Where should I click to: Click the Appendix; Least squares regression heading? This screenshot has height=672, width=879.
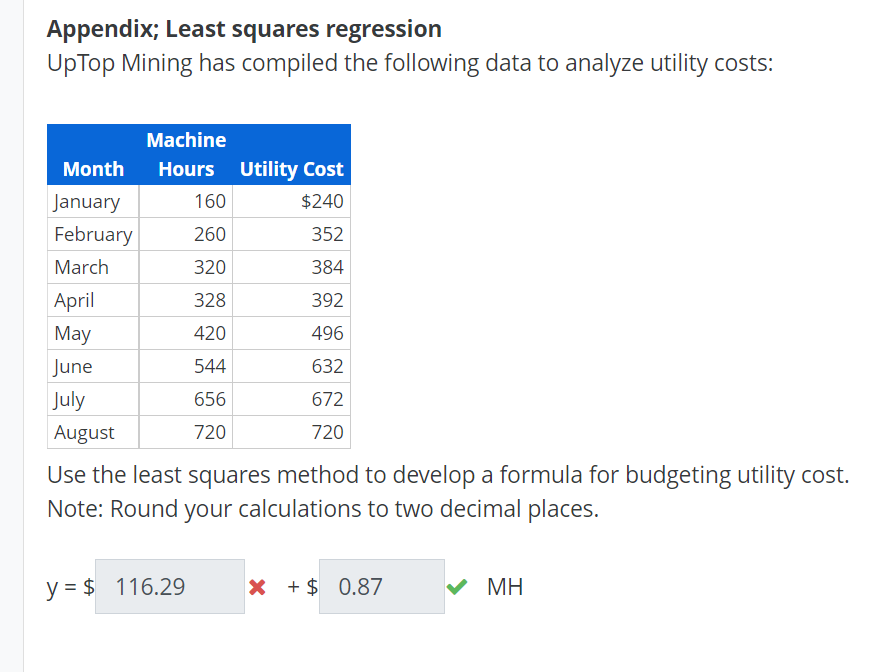(x=243, y=28)
